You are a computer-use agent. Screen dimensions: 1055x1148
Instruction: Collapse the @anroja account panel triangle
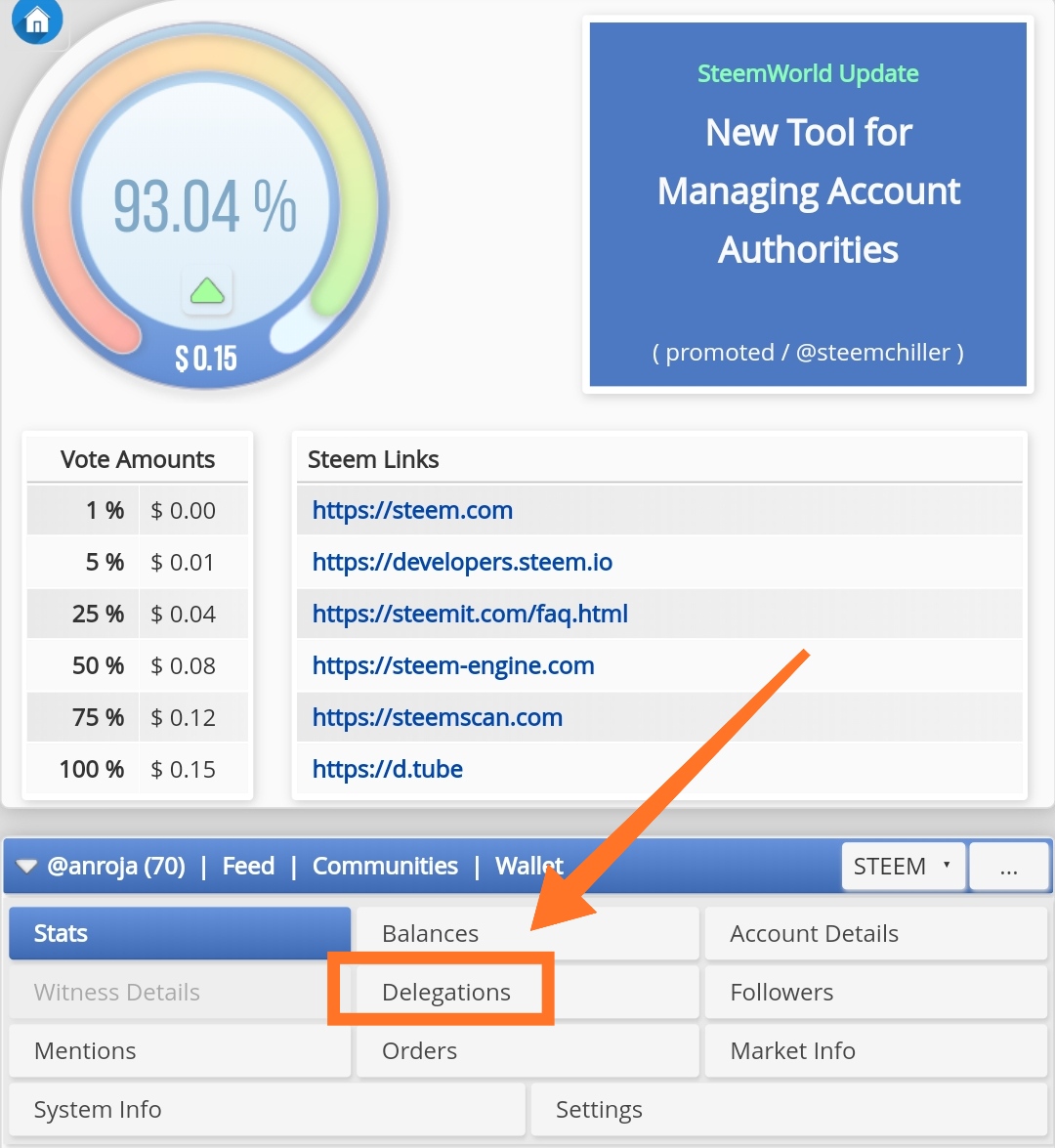click(x=26, y=866)
